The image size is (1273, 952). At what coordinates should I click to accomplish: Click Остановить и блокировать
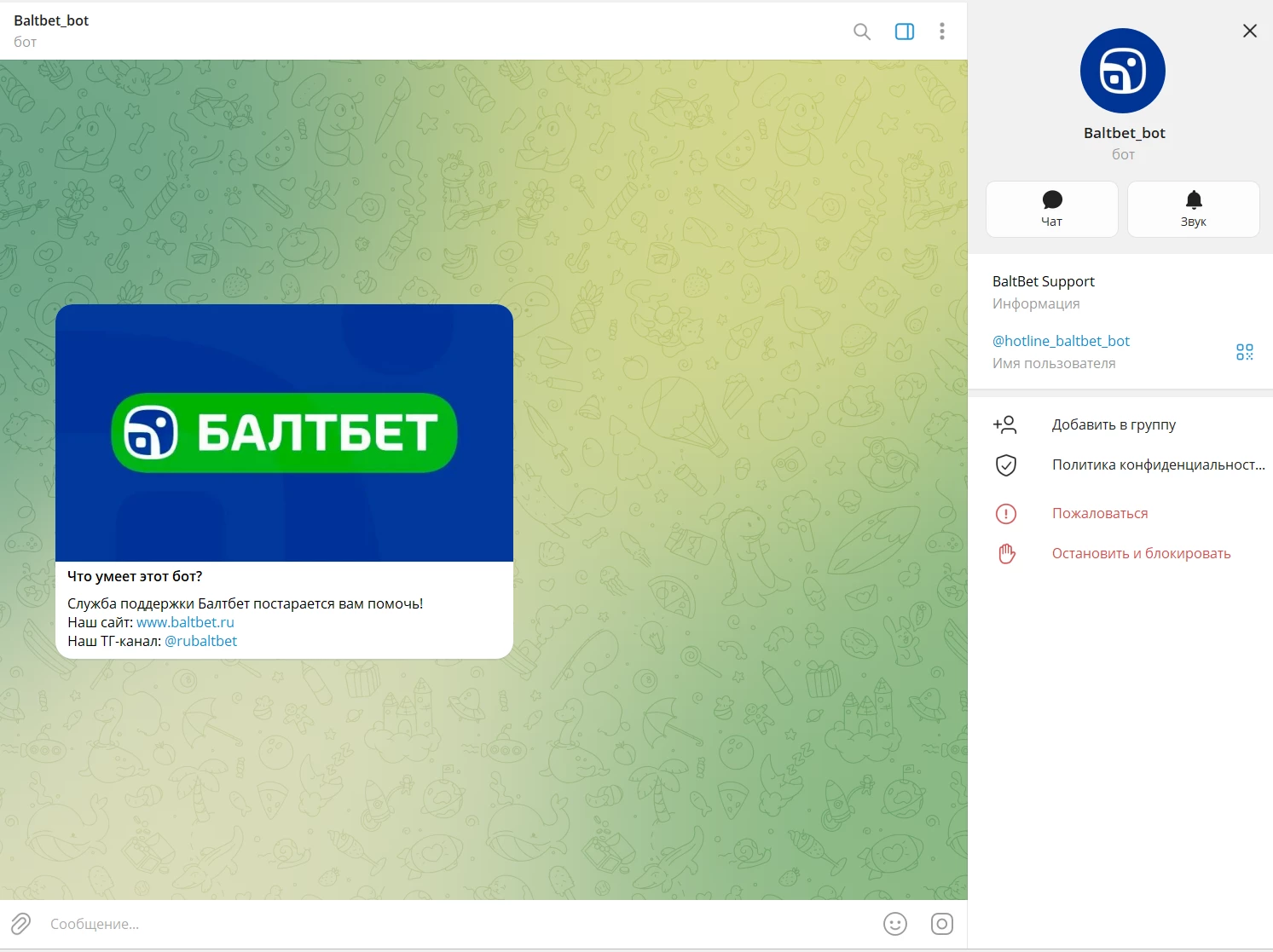(1120, 553)
